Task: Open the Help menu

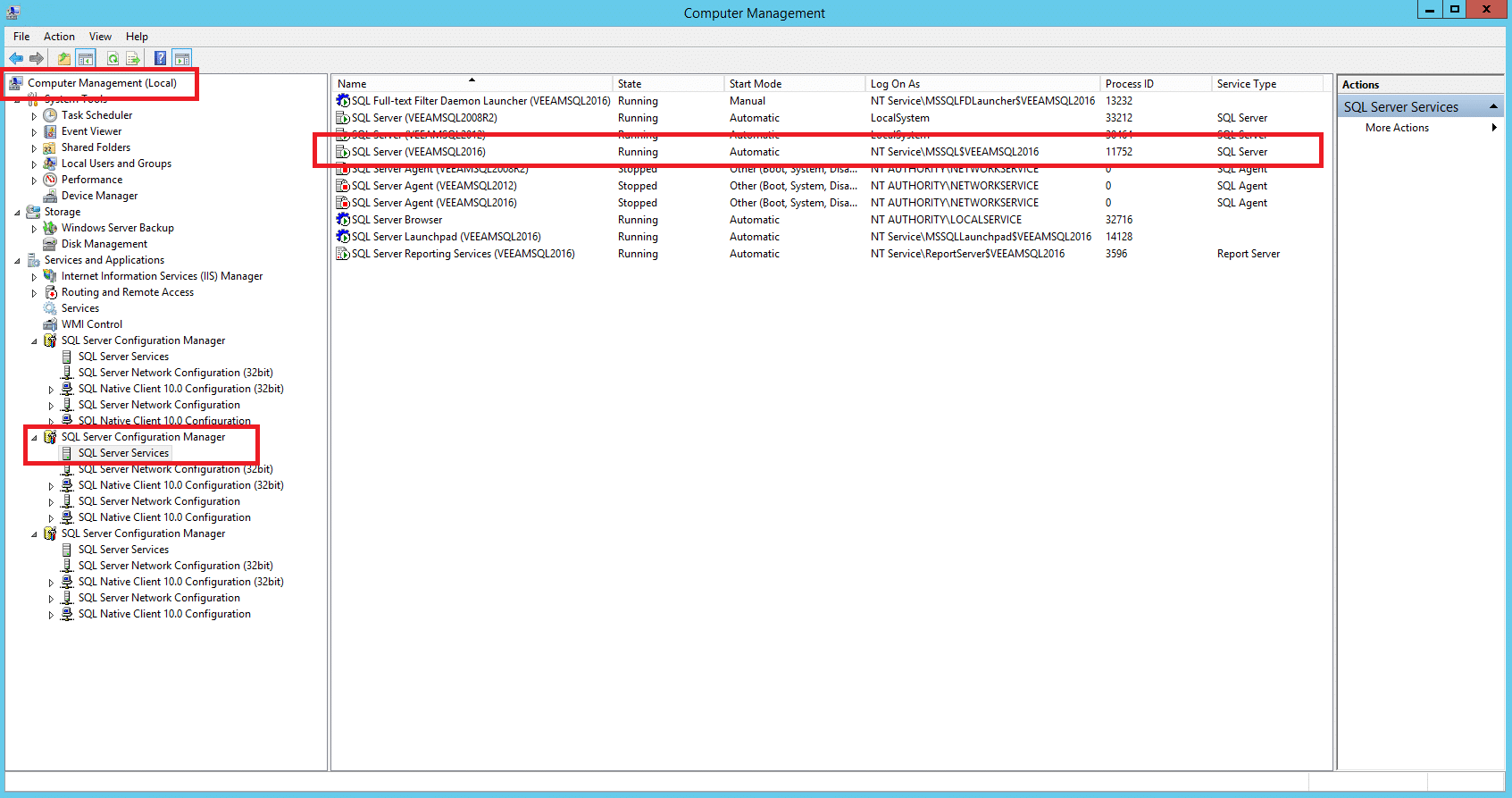Action: click(137, 37)
